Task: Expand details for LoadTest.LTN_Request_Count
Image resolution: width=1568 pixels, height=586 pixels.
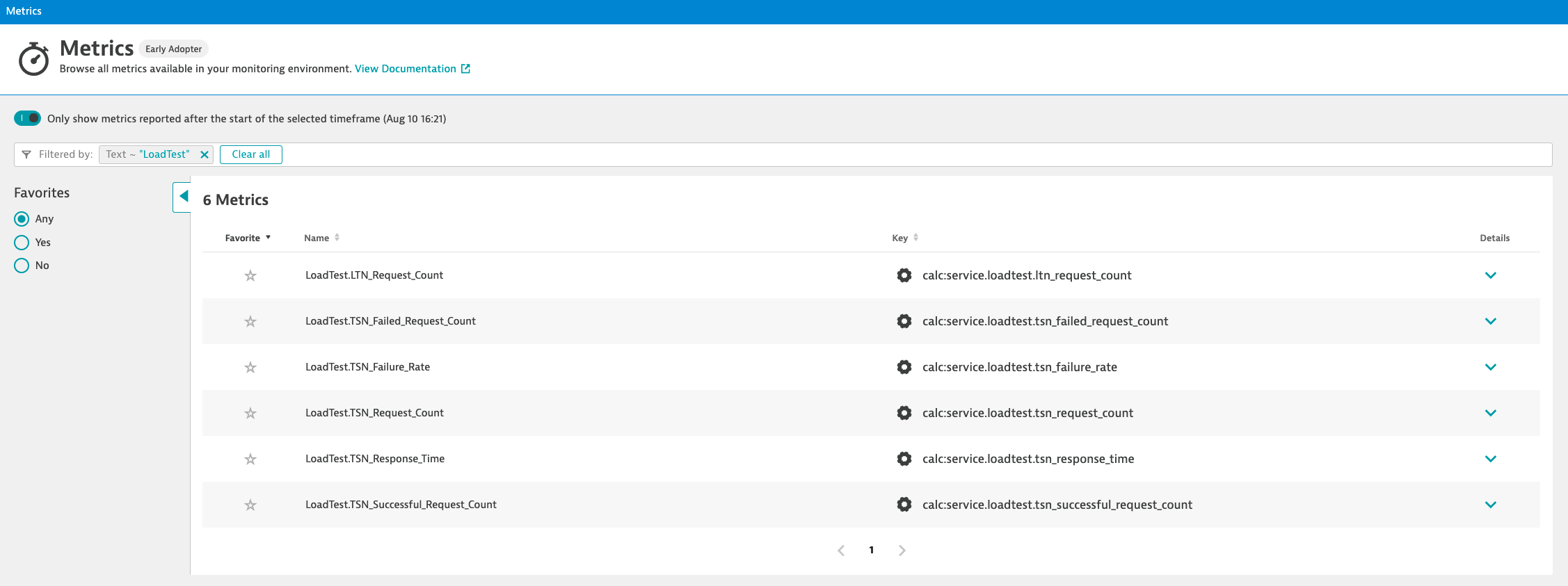Action: point(1490,275)
